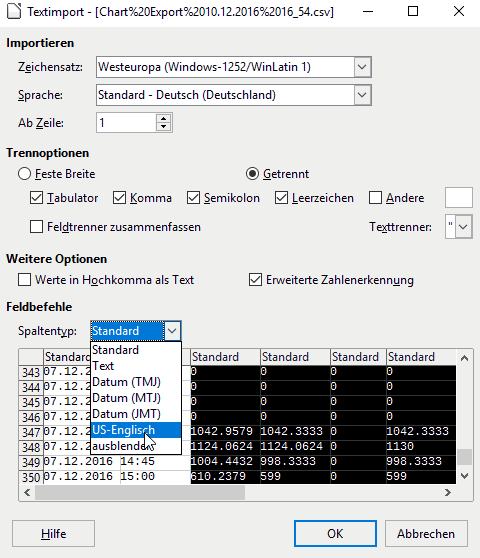The image size is (480, 558).
Task: Collapse the Spaltentyp dropdown arrow
Action: [172, 331]
